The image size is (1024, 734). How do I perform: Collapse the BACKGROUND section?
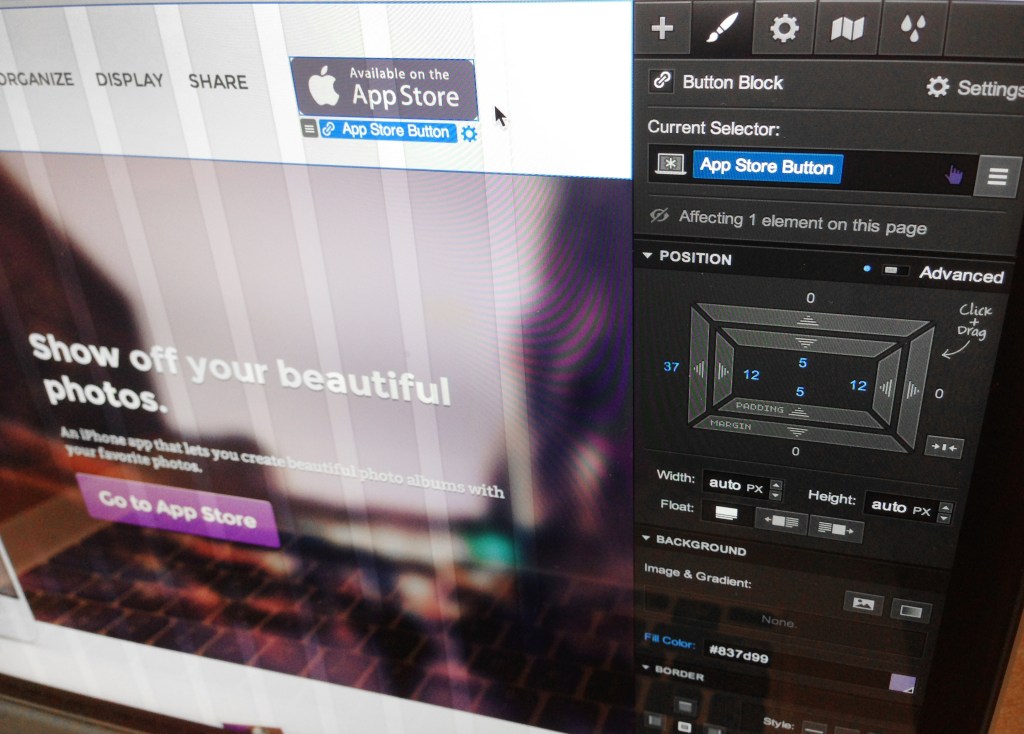coord(694,544)
